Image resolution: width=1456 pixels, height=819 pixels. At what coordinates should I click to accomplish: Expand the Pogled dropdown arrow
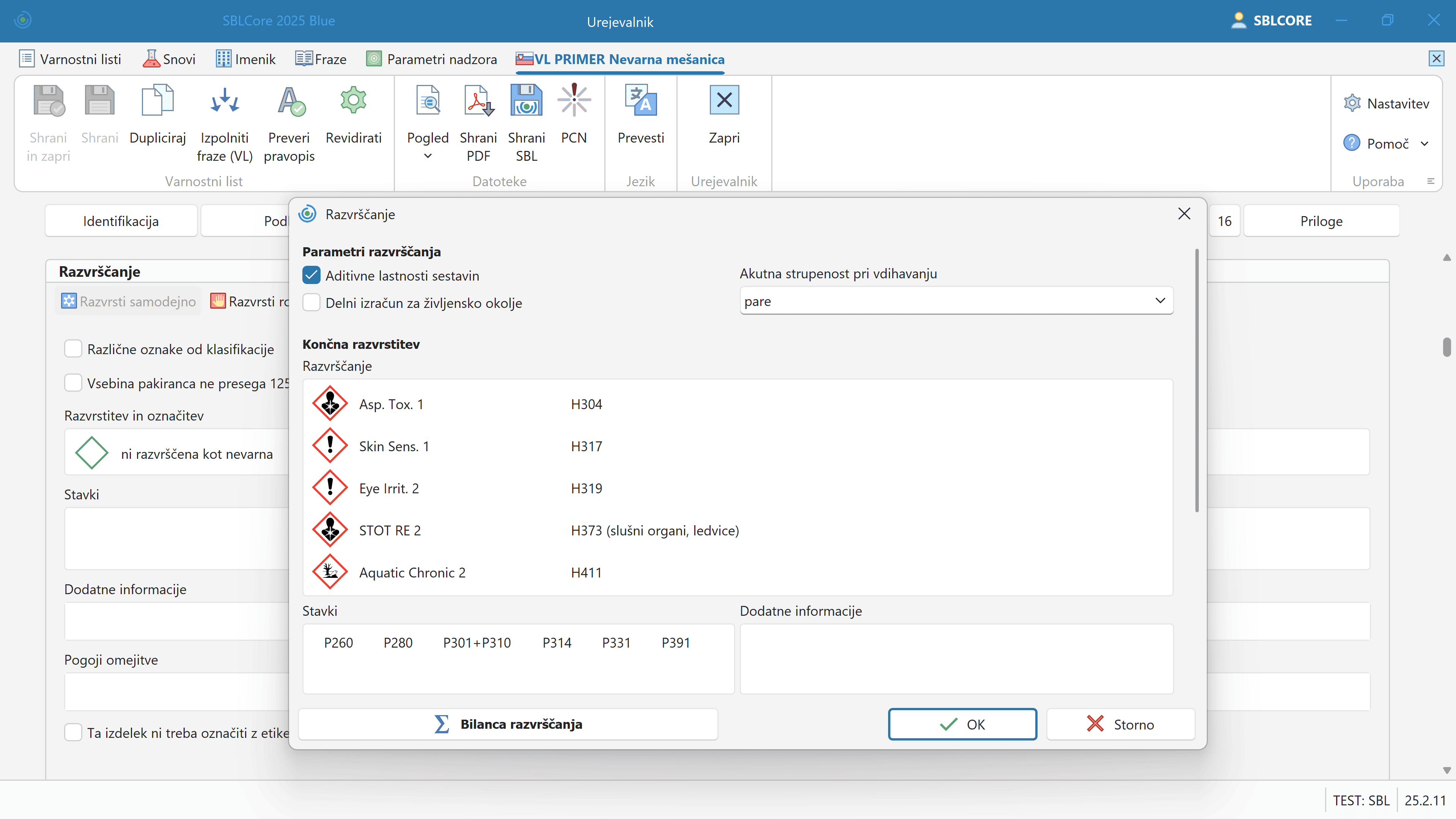[x=428, y=157]
